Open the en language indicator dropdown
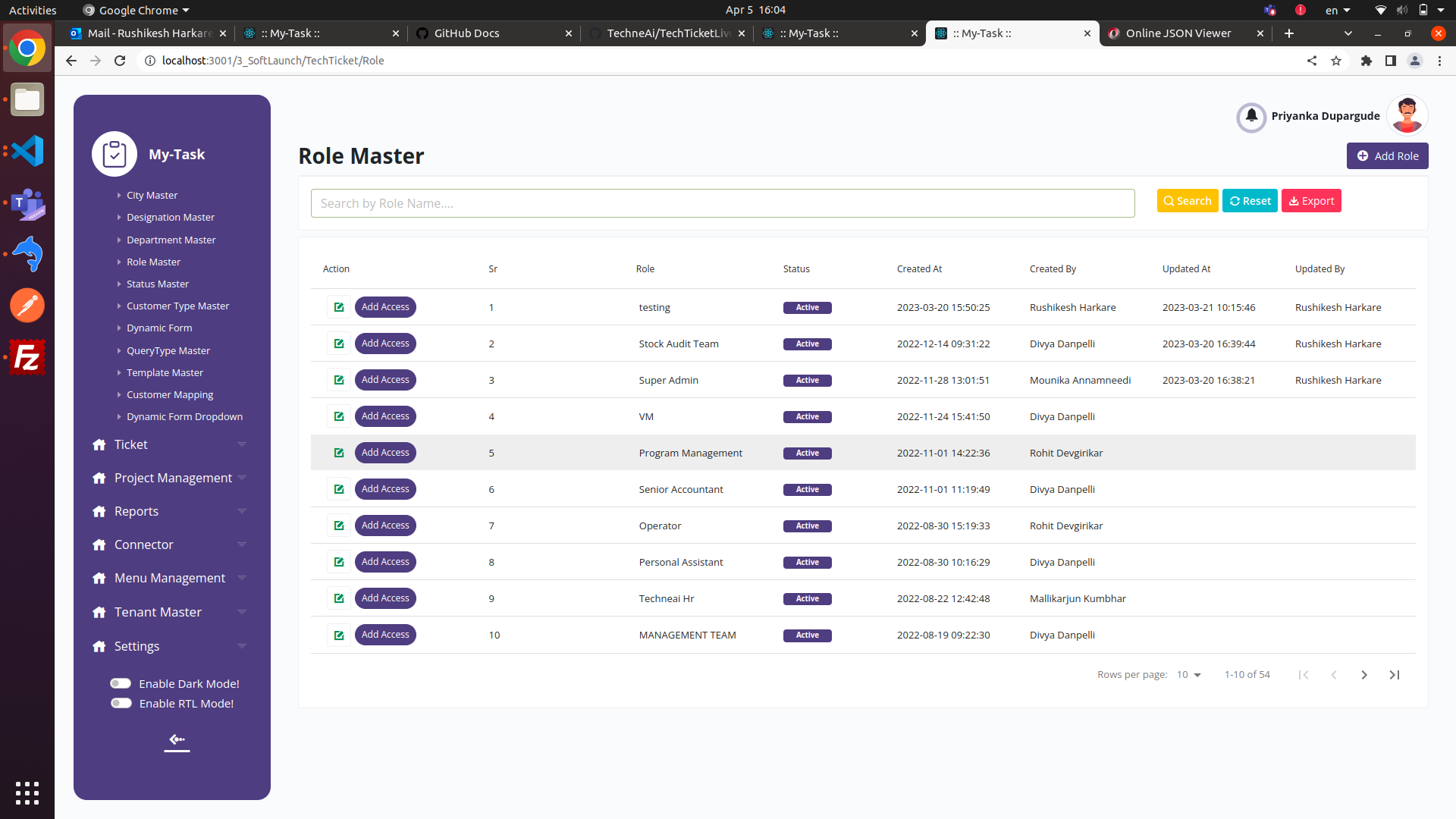The width and height of the screenshot is (1456, 819). click(x=1338, y=11)
